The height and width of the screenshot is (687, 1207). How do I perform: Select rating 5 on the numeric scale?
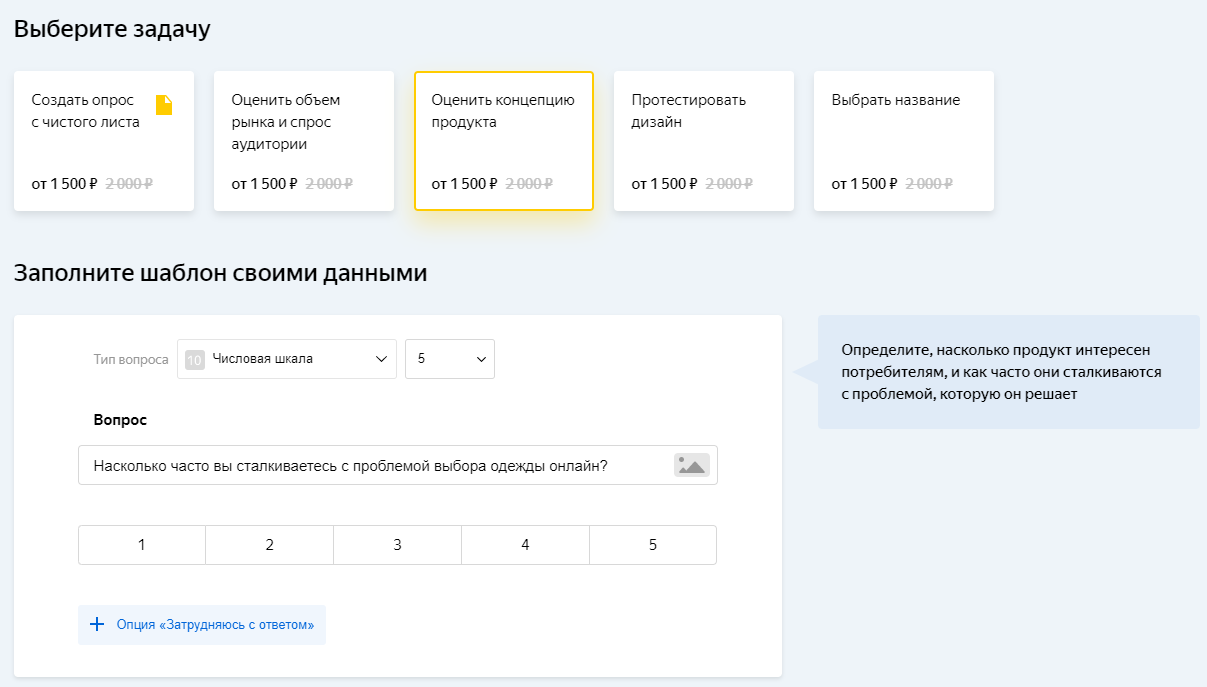[653, 545]
